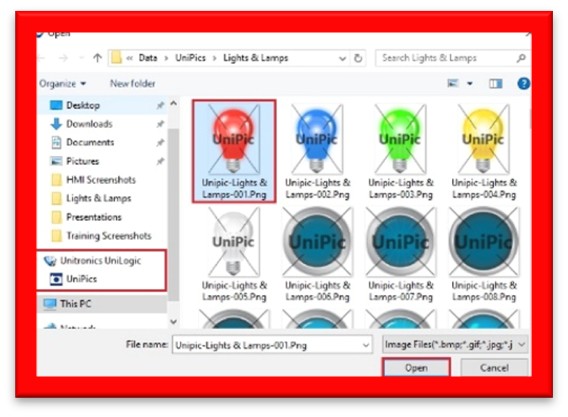Click the HMI Screenshots folder icon
The height and width of the screenshot is (417, 568).
coord(57,180)
